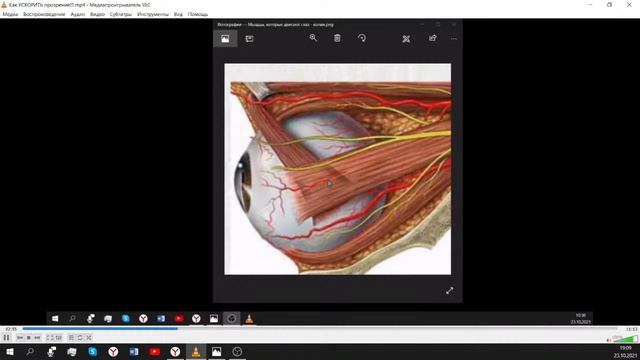Screen dimensions: 640x360
Task: Open the Медиа menu
Action: pyautogui.click(x=10, y=14)
